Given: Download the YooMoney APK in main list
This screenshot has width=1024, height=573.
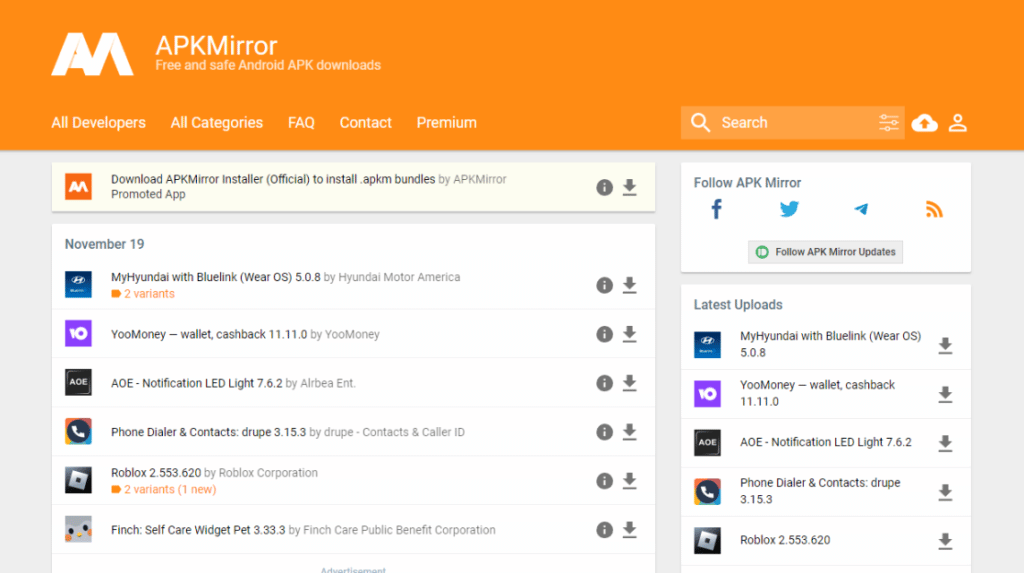Looking at the screenshot, I should click(629, 334).
